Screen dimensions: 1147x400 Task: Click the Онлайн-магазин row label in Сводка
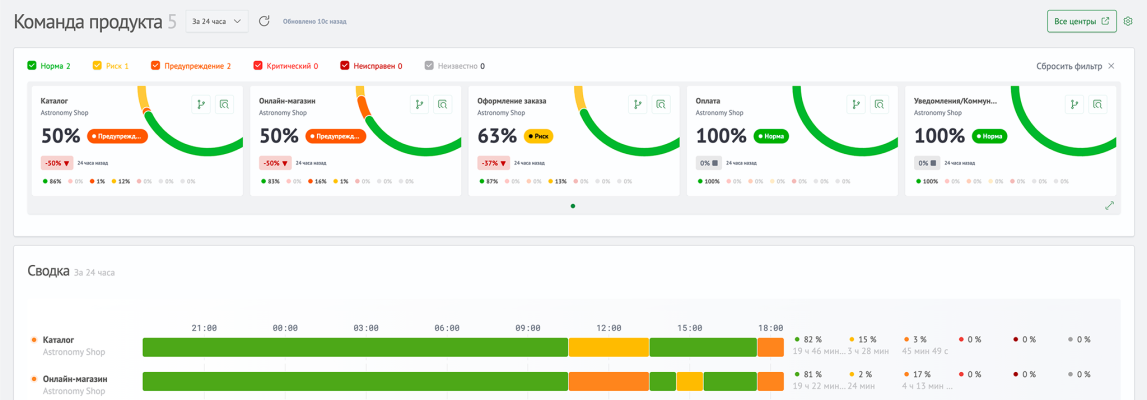pyautogui.click(x=75, y=380)
